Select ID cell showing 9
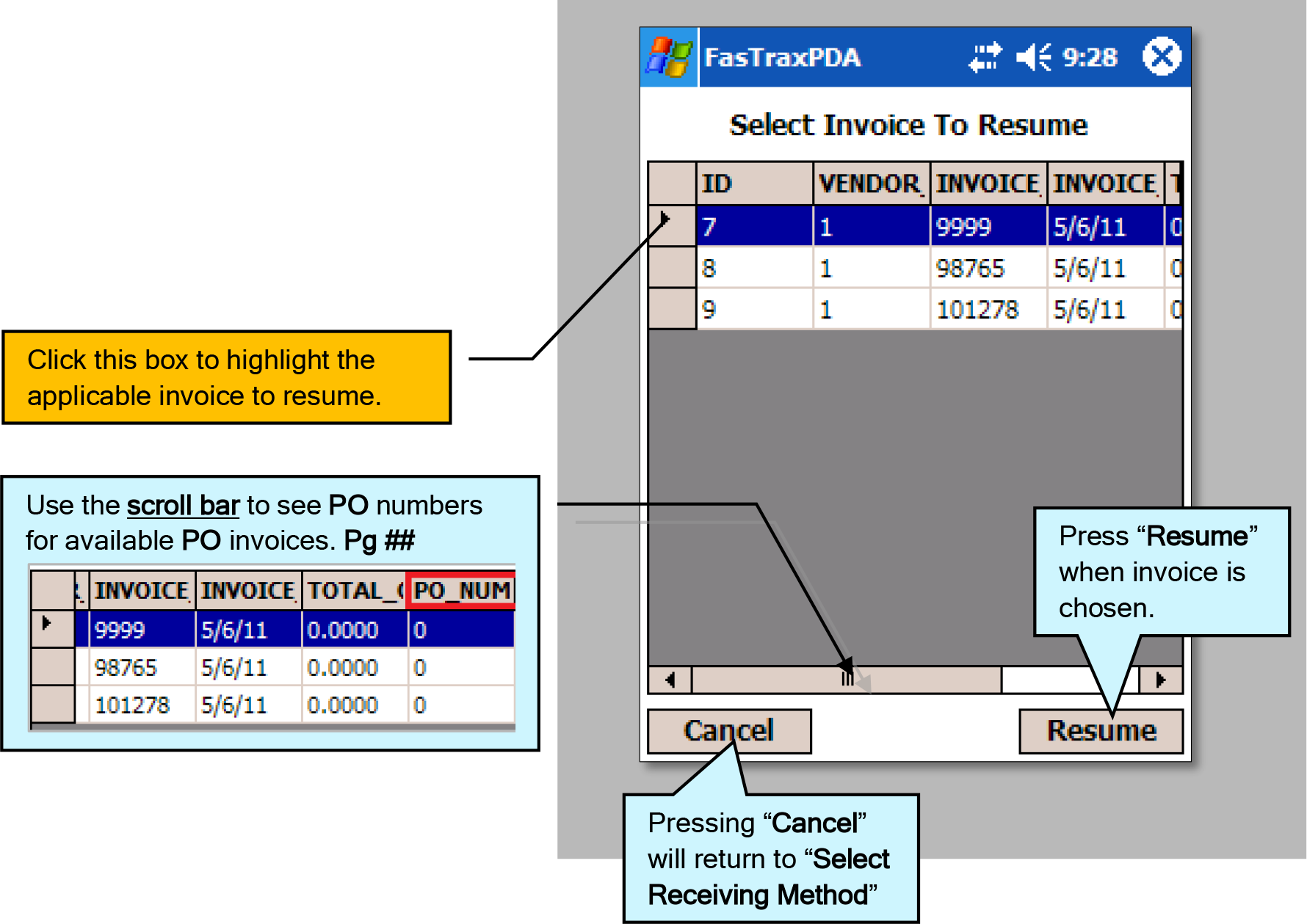Viewport: 1307px width, 924px height. coord(755,308)
